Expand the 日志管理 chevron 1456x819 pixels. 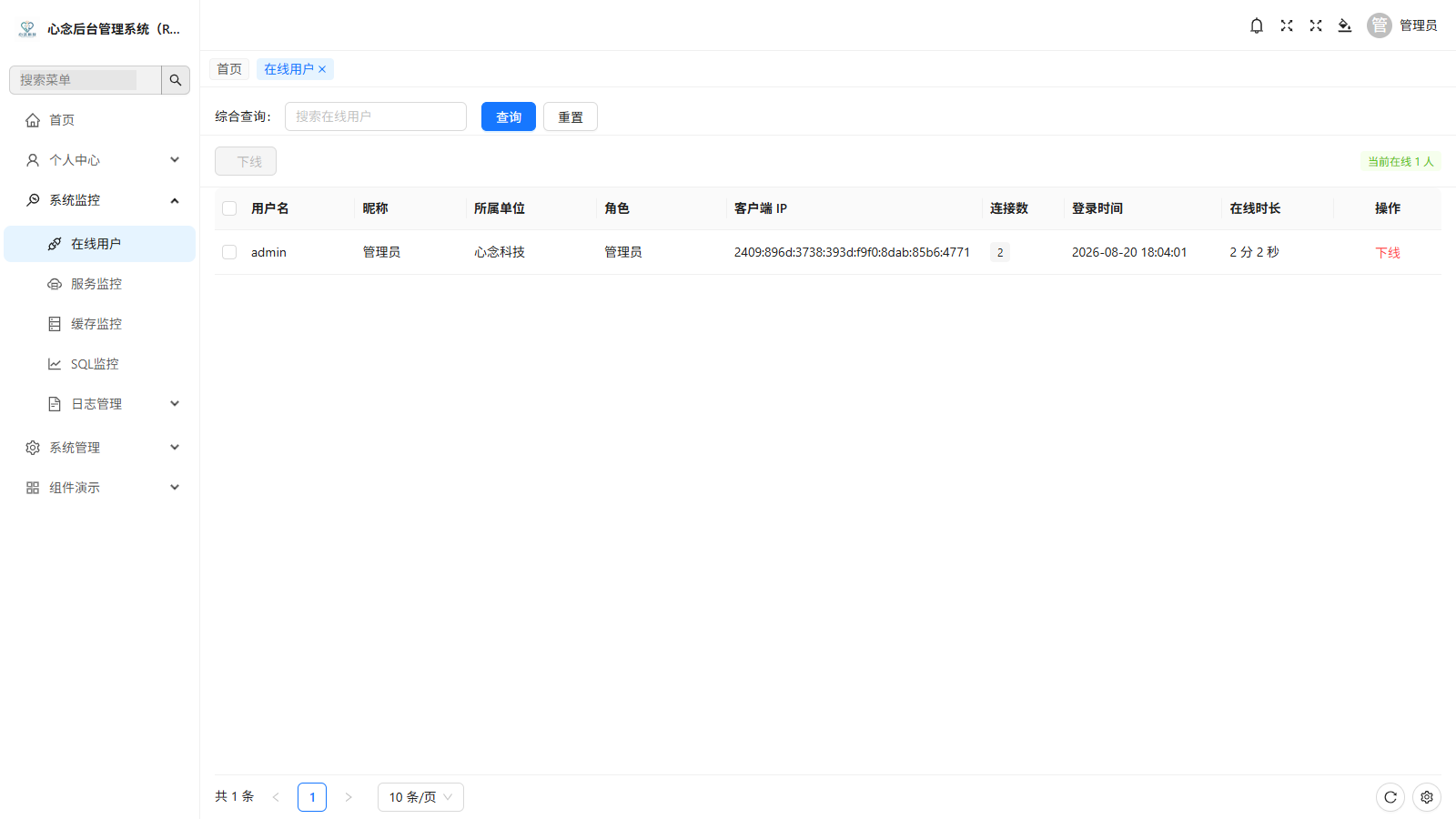click(175, 404)
